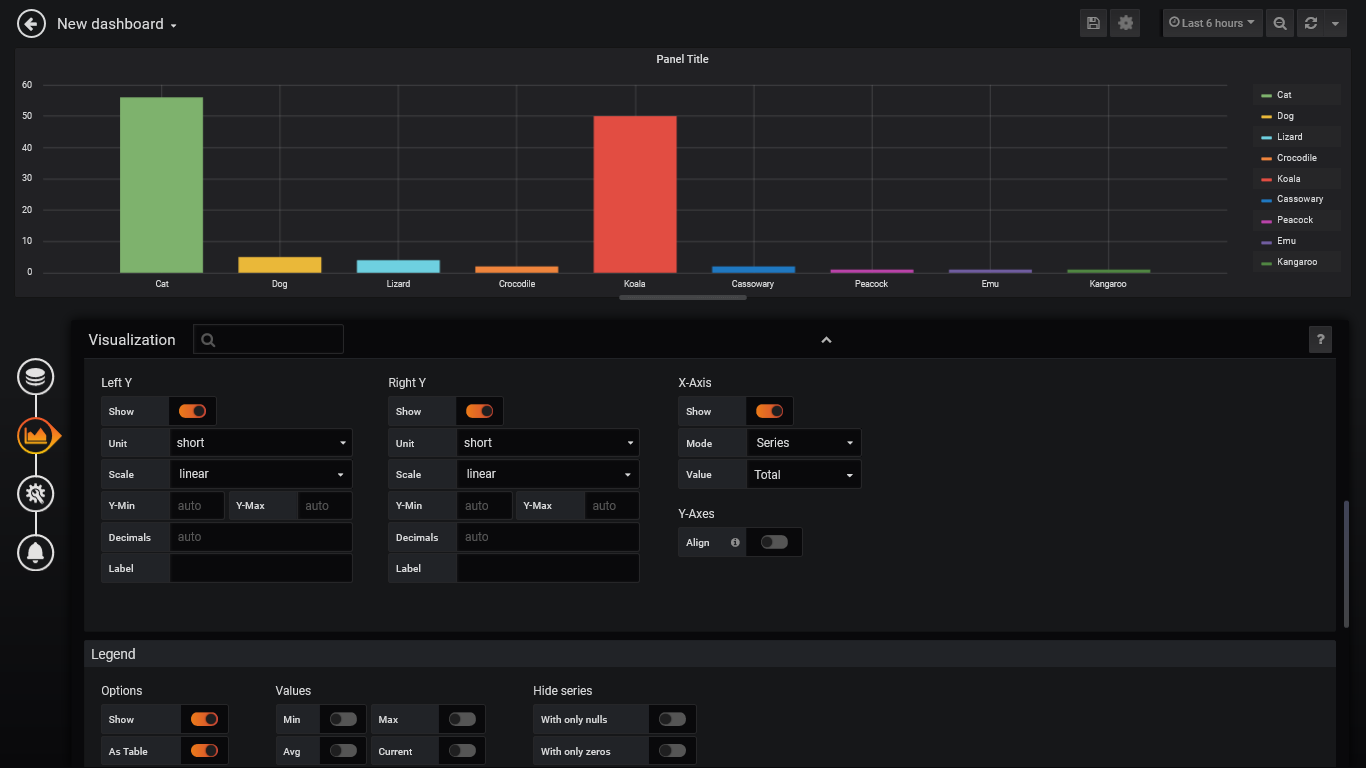Open the Visualization chart icon tab
Image resolution: width=1366 pixels, height=768 pixels.
click(36, 435)
